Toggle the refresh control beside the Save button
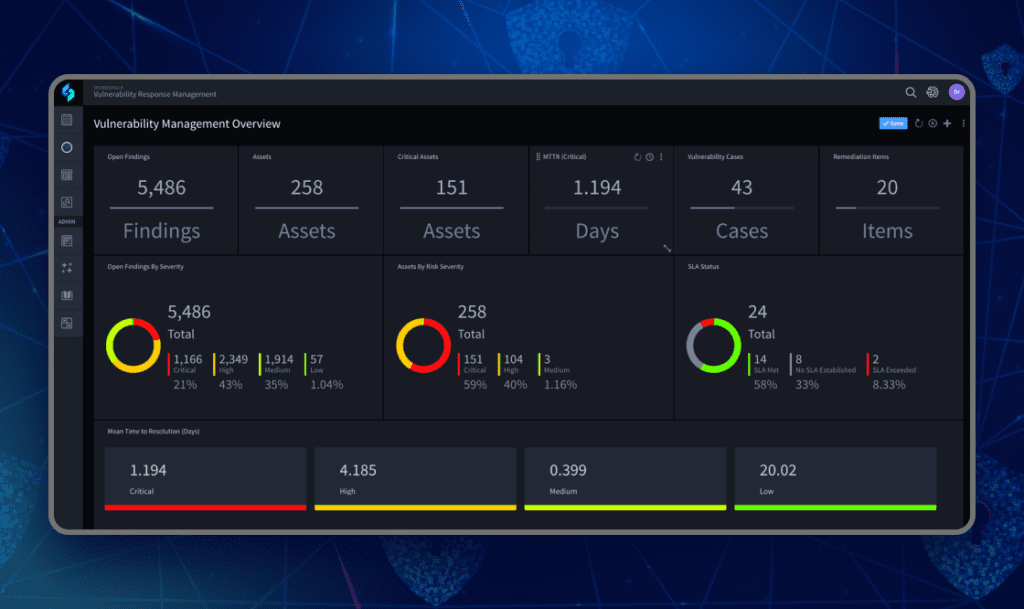1024x609 pixels. 918,123
